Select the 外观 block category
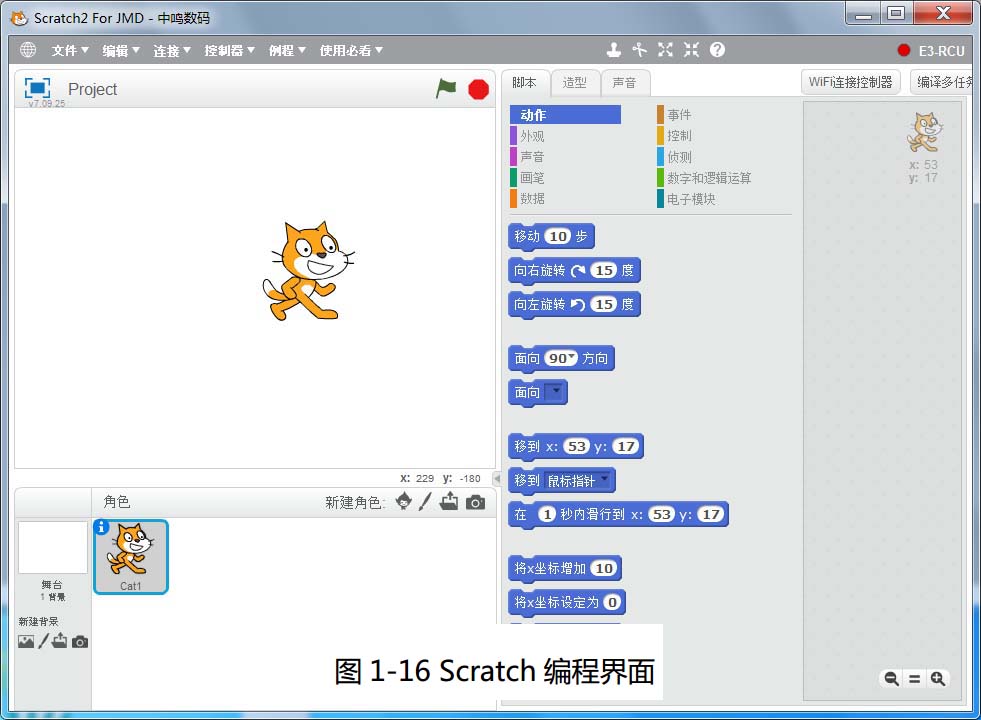The image size is (981, 720). (532, 136)
